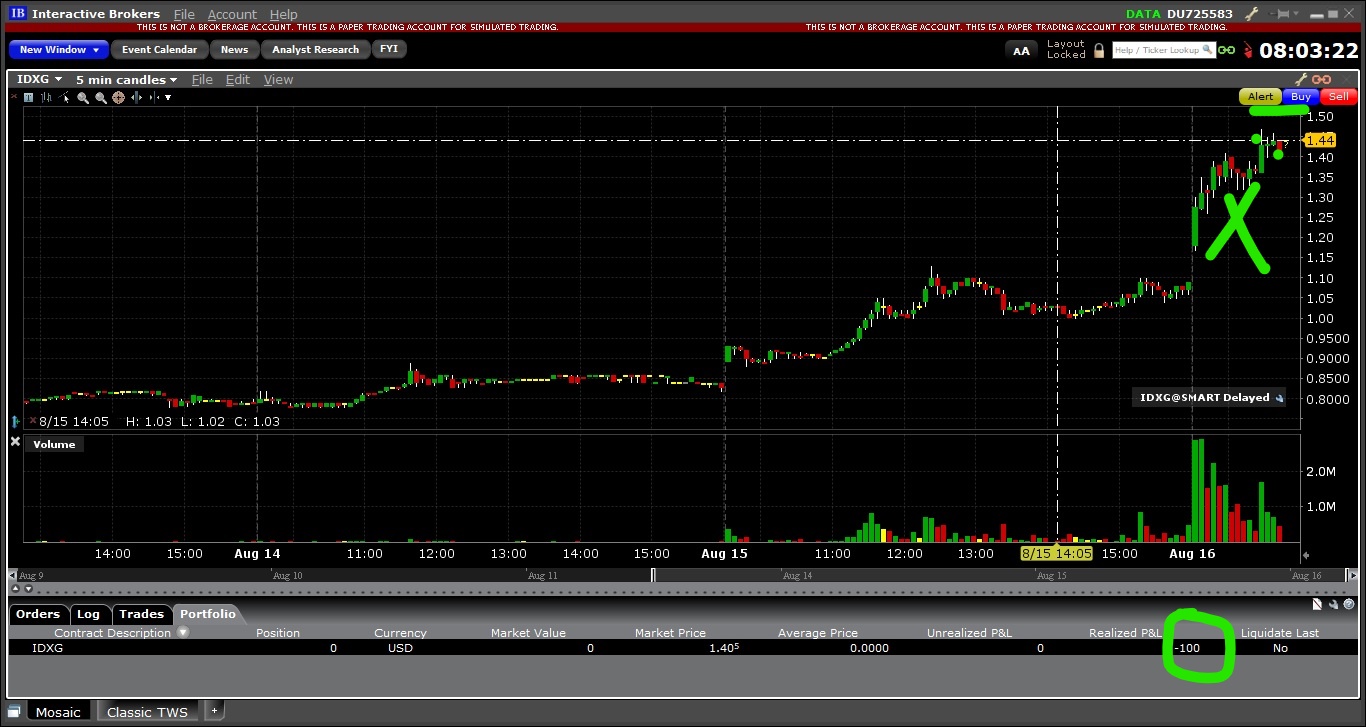Click the green chain link icon by the clock
The image size is (1366, 727).
tap(1225, 50)
